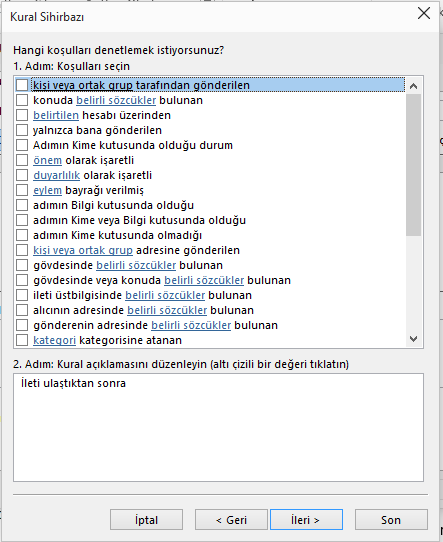Click scroll down arrow of conditions list
The height and width of the screenshot is (542, 443).
click(x=413, y=339)
